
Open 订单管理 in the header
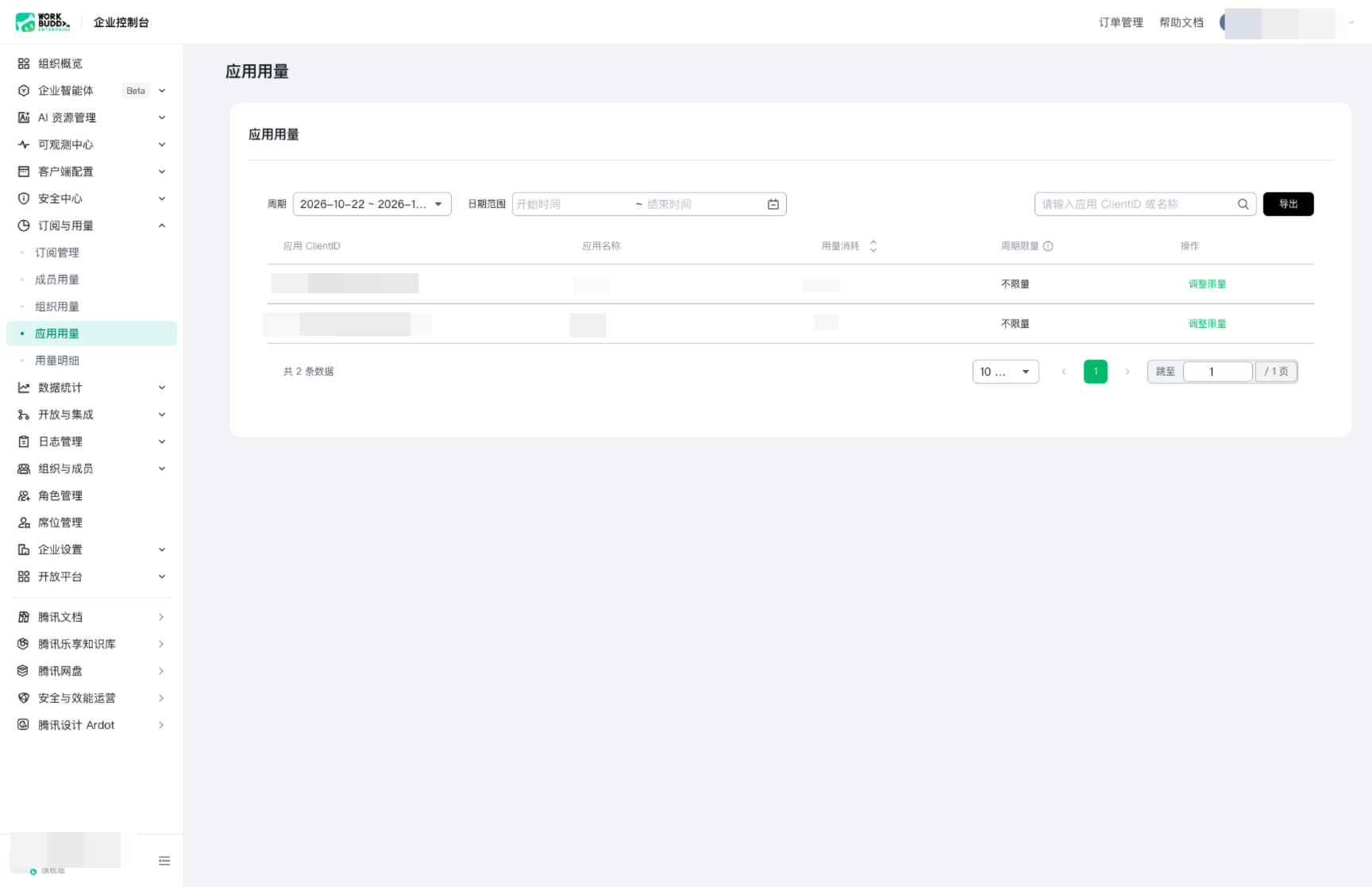point(1120,22)
